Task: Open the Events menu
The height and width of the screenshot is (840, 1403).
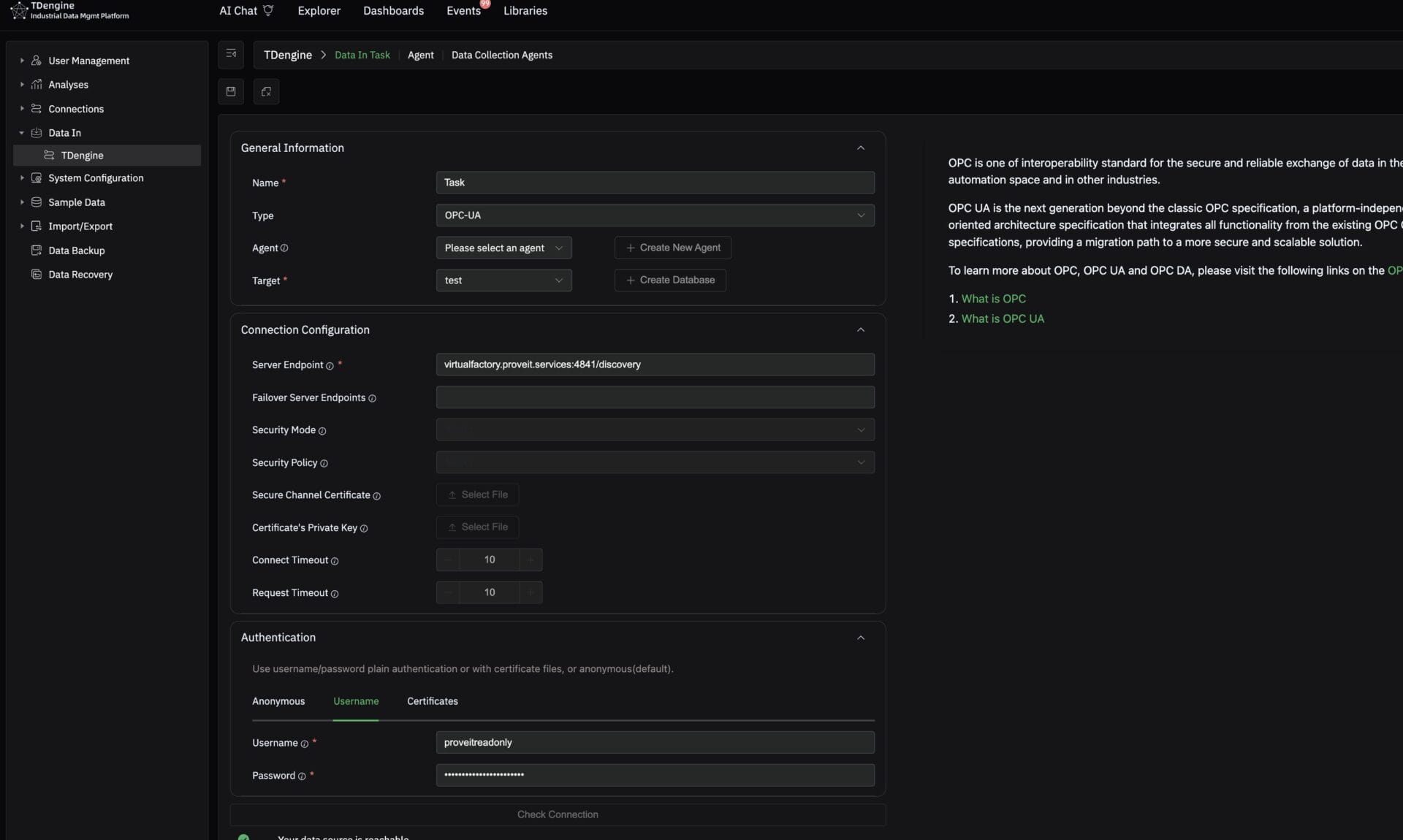Action: point(463,11)
